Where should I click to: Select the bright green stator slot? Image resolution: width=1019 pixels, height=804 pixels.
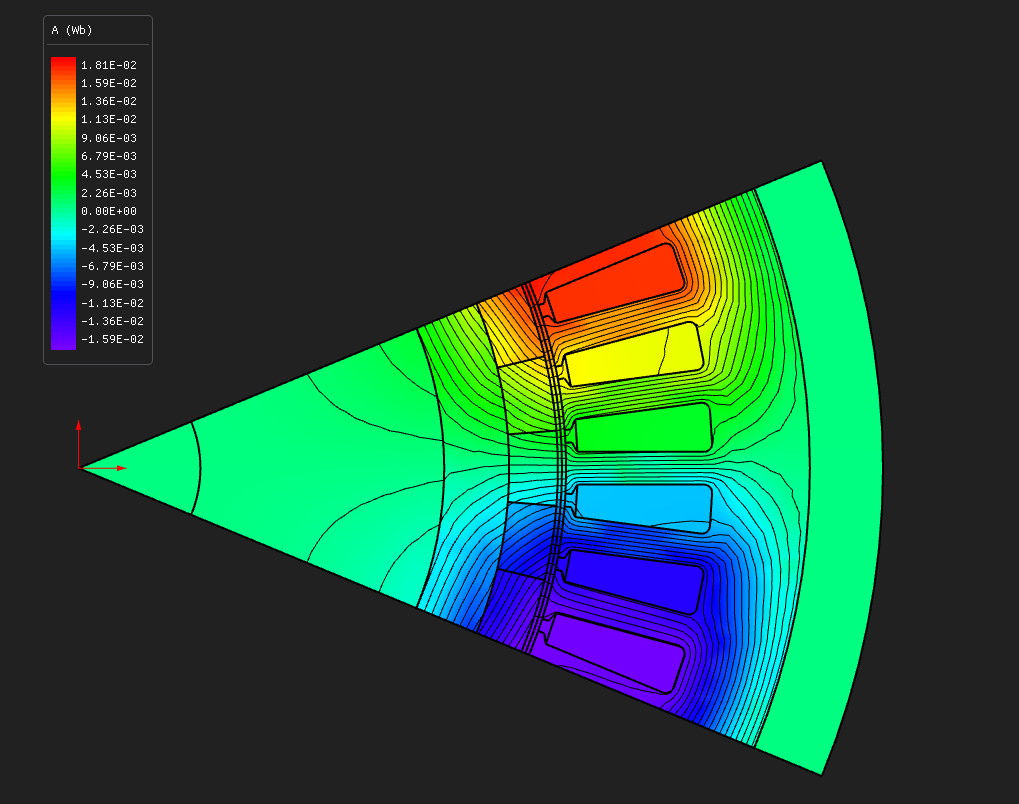(643, 428)
